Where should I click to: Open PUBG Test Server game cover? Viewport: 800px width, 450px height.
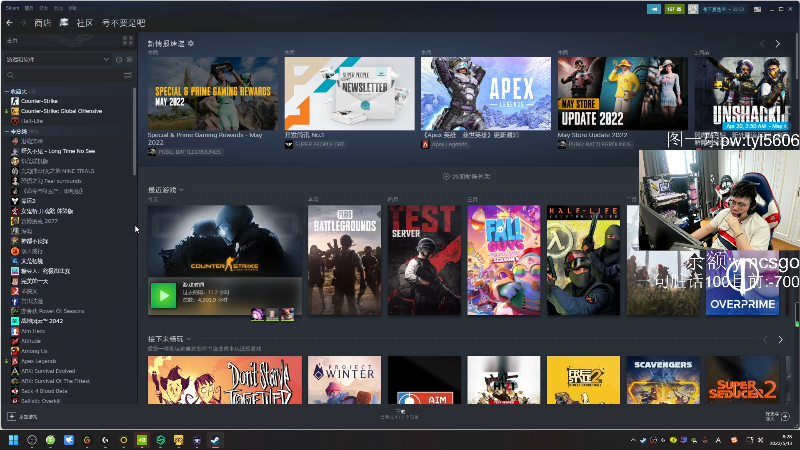click(x=424, y=260)
